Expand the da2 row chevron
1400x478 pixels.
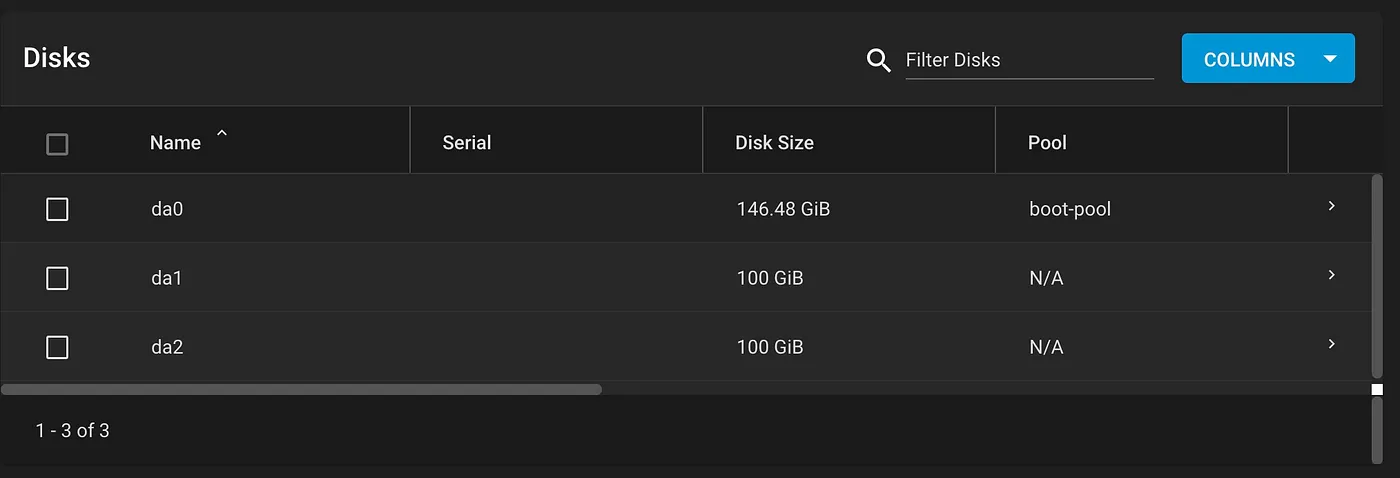(x=1331, y=343)
